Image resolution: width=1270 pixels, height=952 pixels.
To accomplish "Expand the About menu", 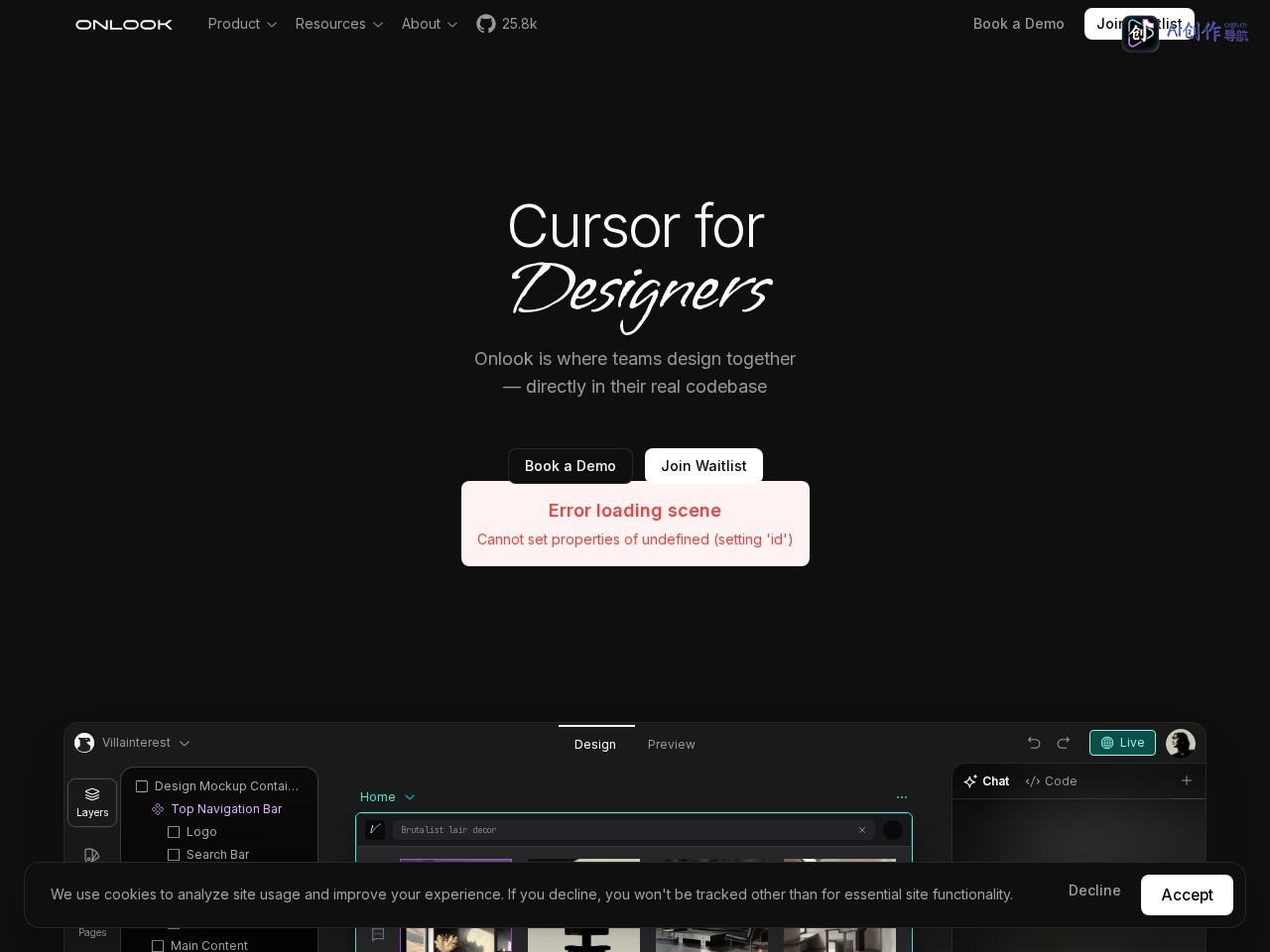I will (430, 24).
